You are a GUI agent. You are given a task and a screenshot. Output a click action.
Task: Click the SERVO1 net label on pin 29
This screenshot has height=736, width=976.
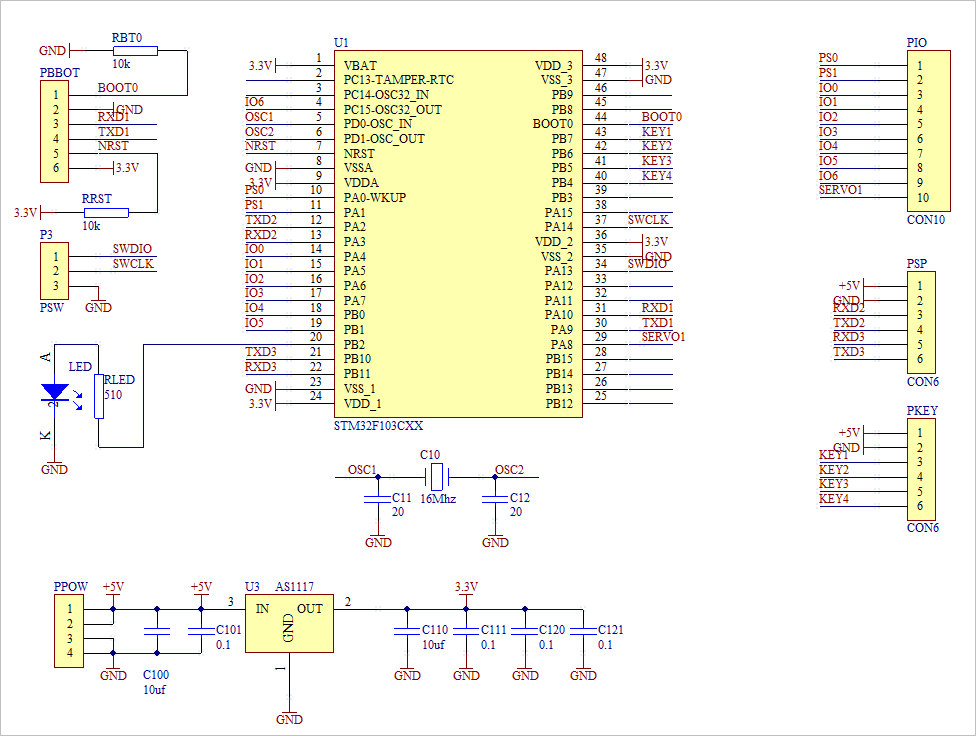[x=663, y=337]
